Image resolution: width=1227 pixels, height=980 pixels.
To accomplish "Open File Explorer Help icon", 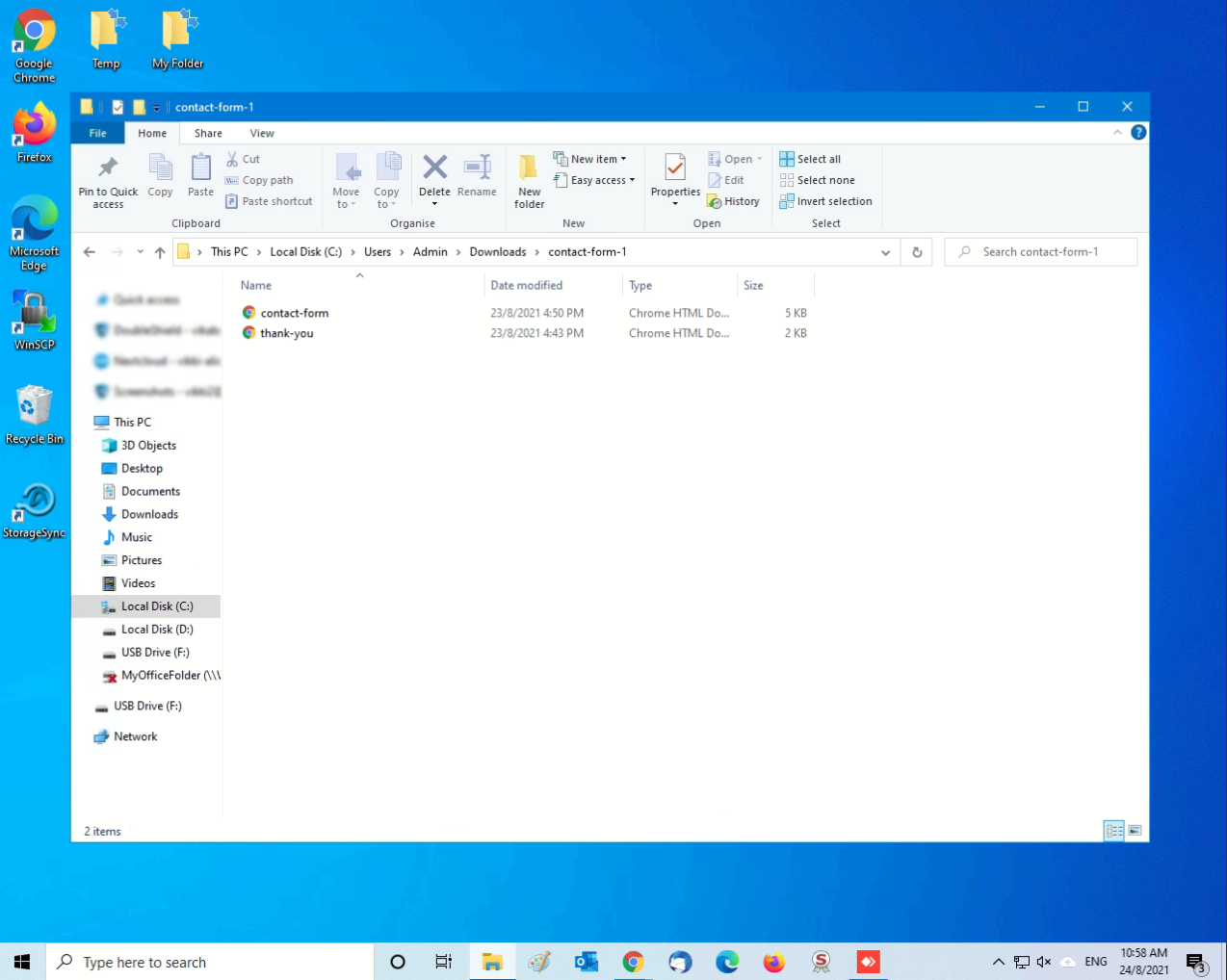I will coord(1138,133).
